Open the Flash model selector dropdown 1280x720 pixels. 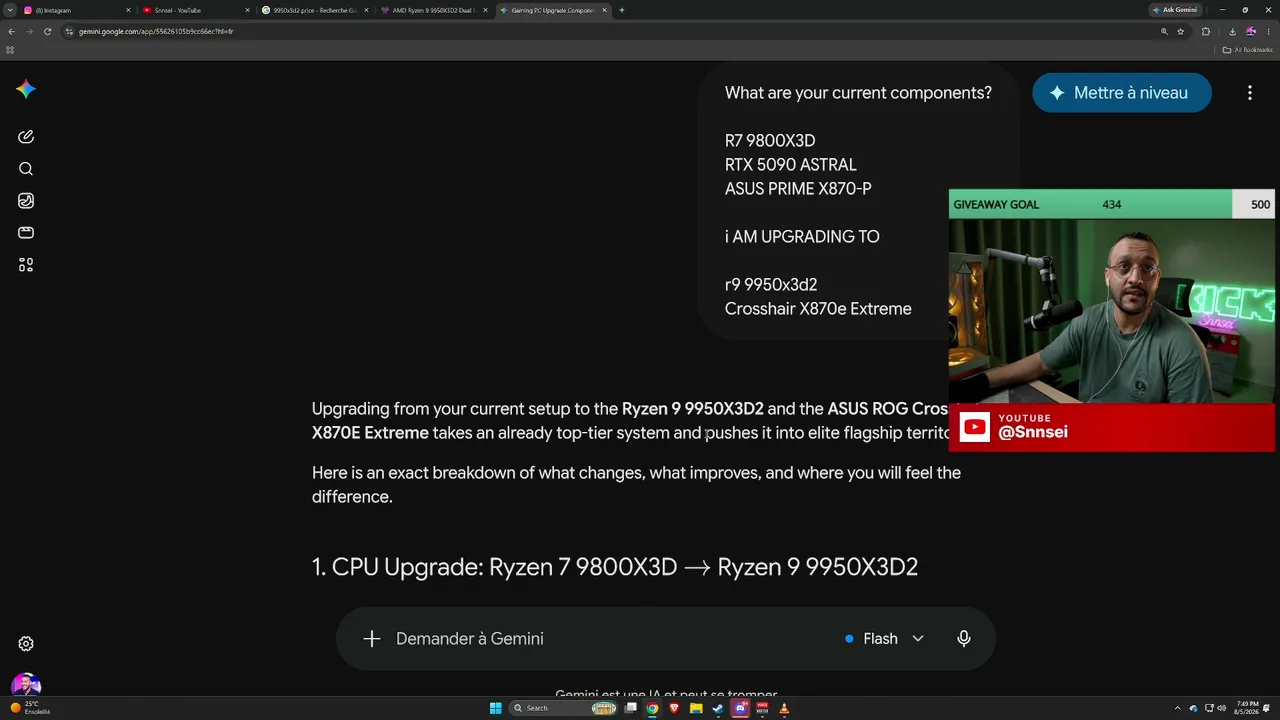tap(884, 639)
